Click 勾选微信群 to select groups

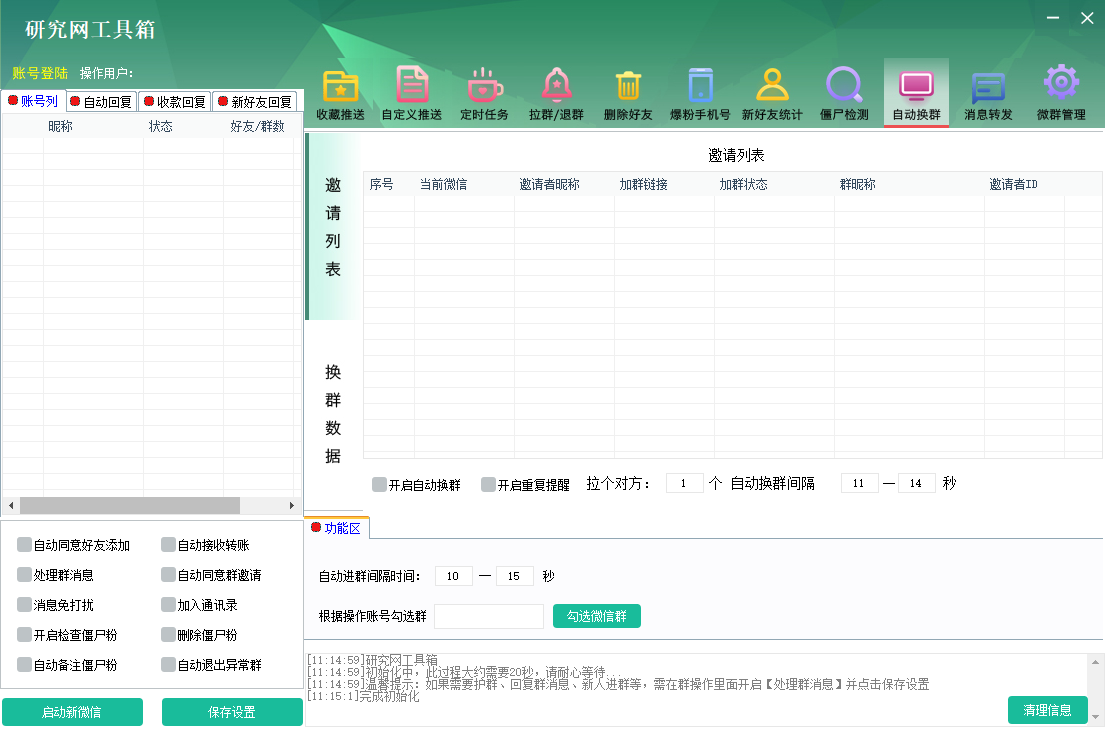tap(595, 616)
